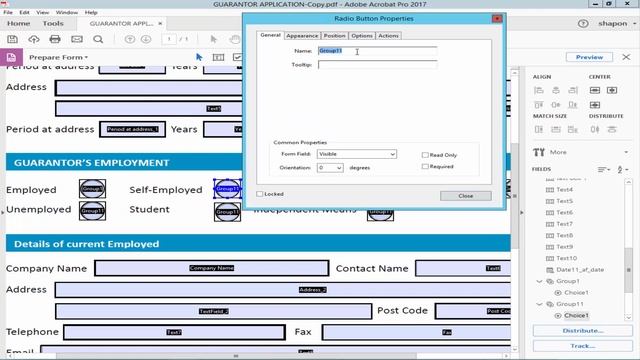Click the Preview button
The height and width of the screenshot is (360, 640).
(x=589, y=57)
